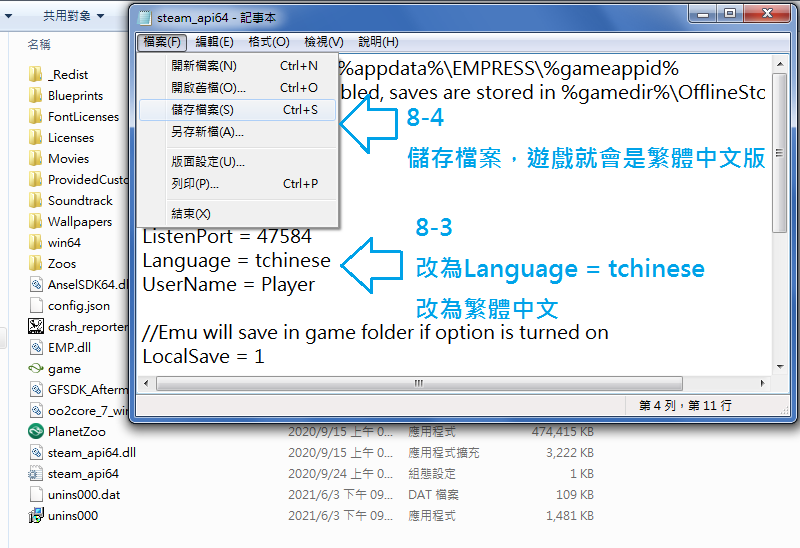
Task: Click the config.json file icon
Action: 36,305
